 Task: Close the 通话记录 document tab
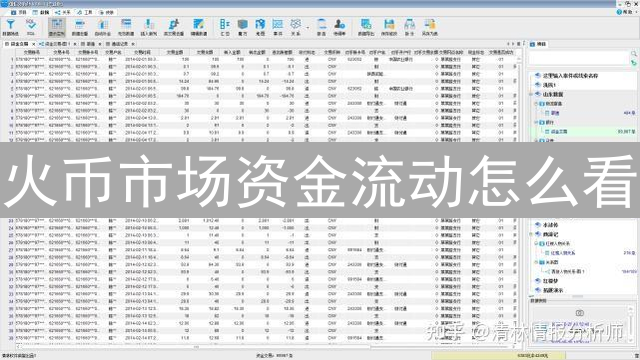point(133,44)
